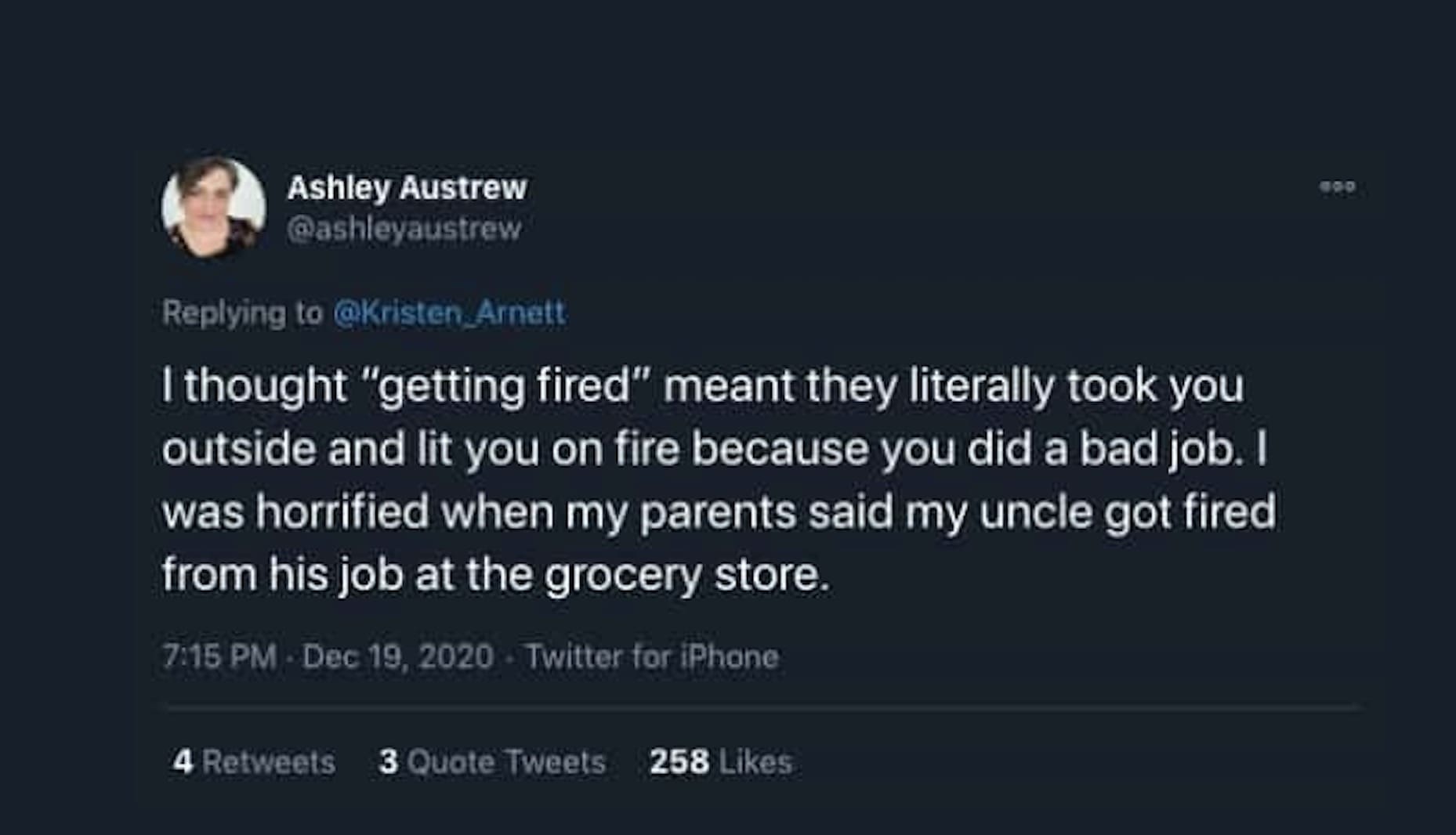Click the "Replying to" label
Screen dimensions: 1456x835
(242, 313)
